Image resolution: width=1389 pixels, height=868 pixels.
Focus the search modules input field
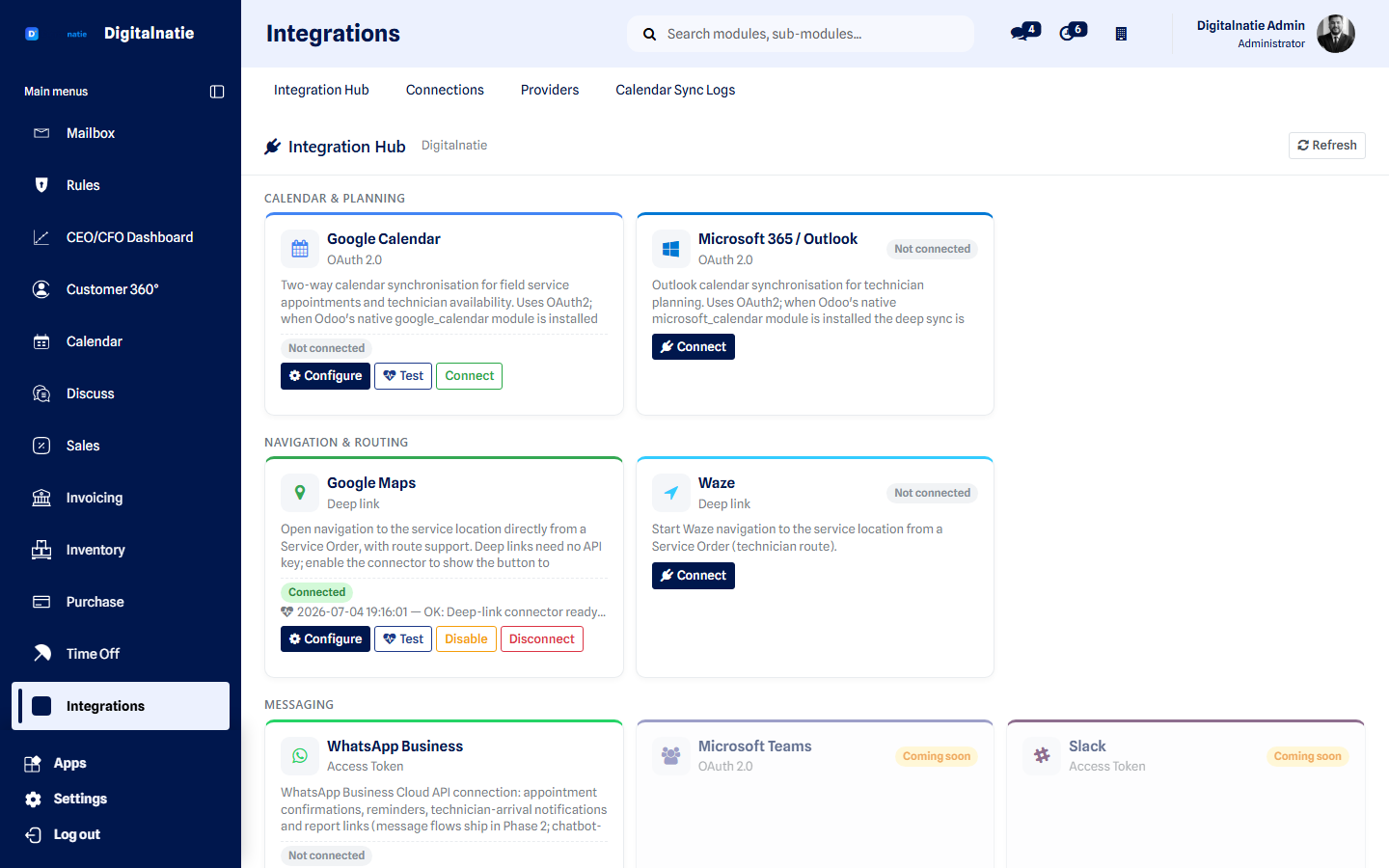pyautogui.click(x=801, y=34)
